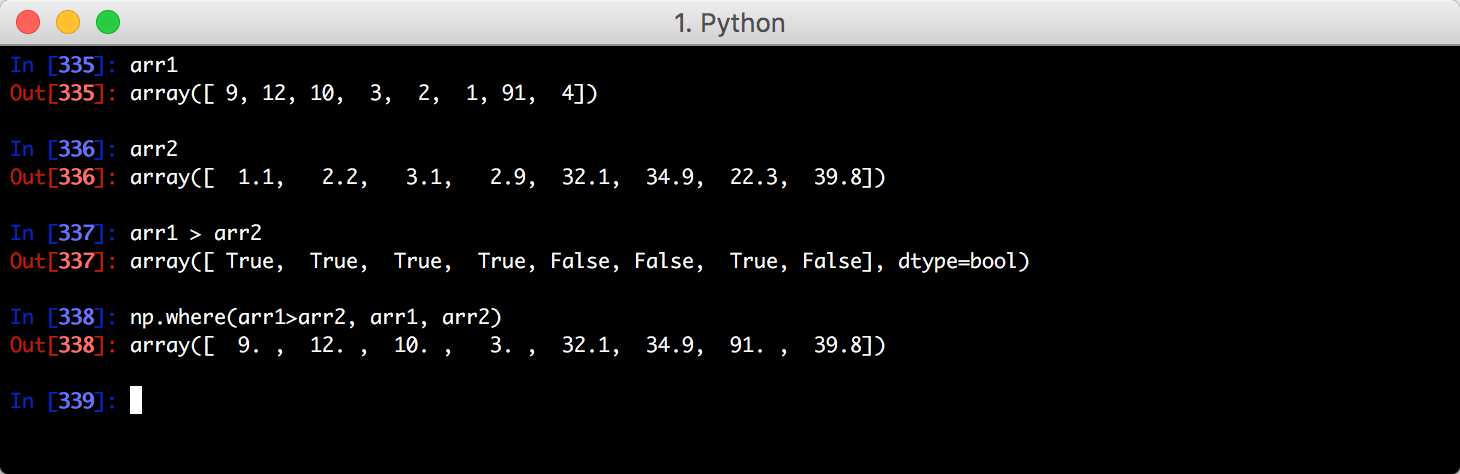Click the np.where(arr1>arr2, arr1, arr2) command
The image size is (1460, 474).
click(x=316, y=318)
